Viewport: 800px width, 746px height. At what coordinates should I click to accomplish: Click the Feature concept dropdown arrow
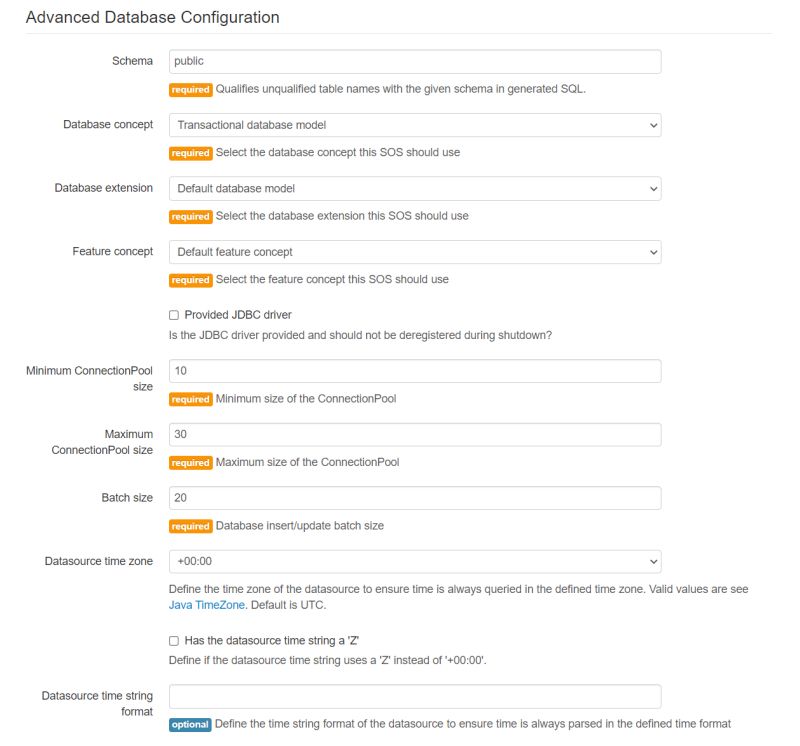click(x=653, y=252)
